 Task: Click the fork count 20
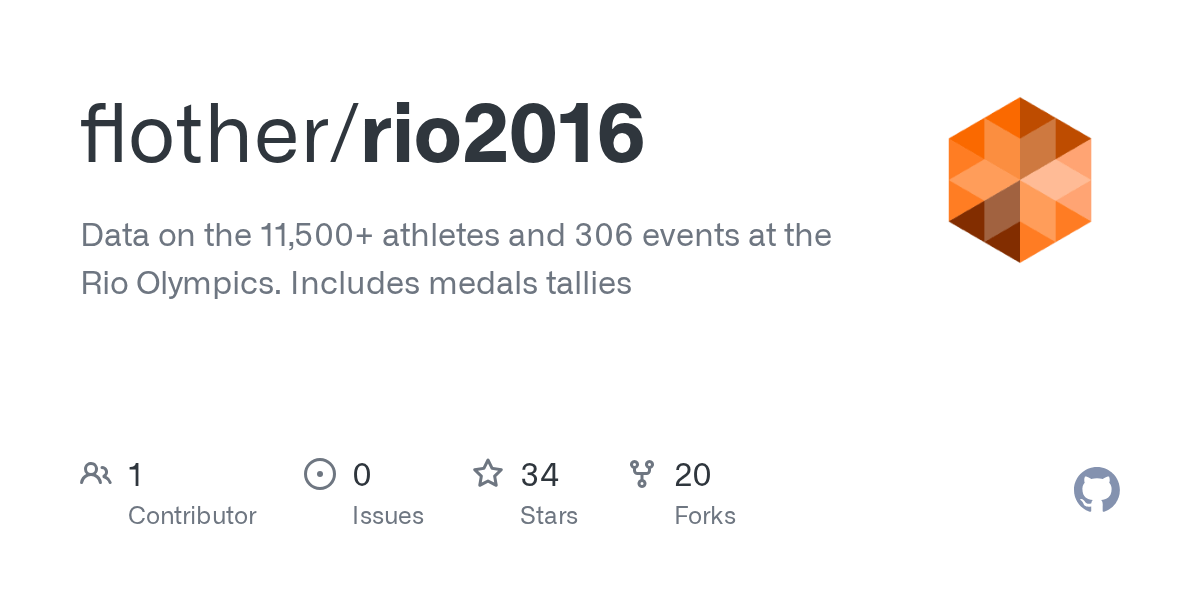[693, 474]
